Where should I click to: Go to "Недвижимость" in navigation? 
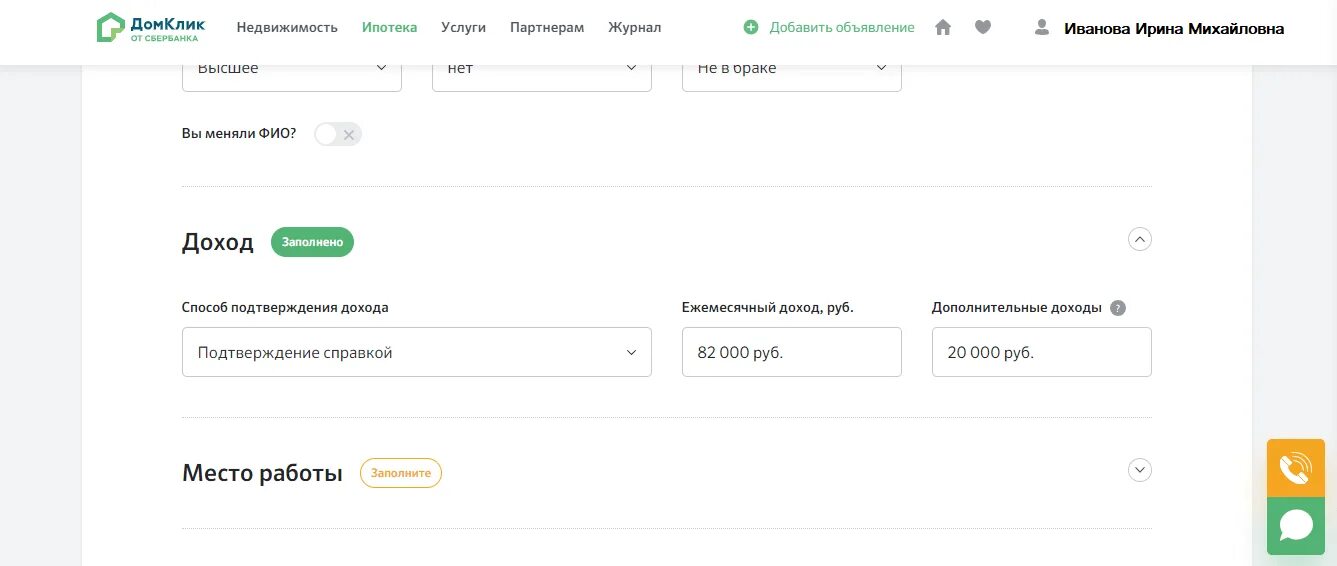[x=287, y=28]
